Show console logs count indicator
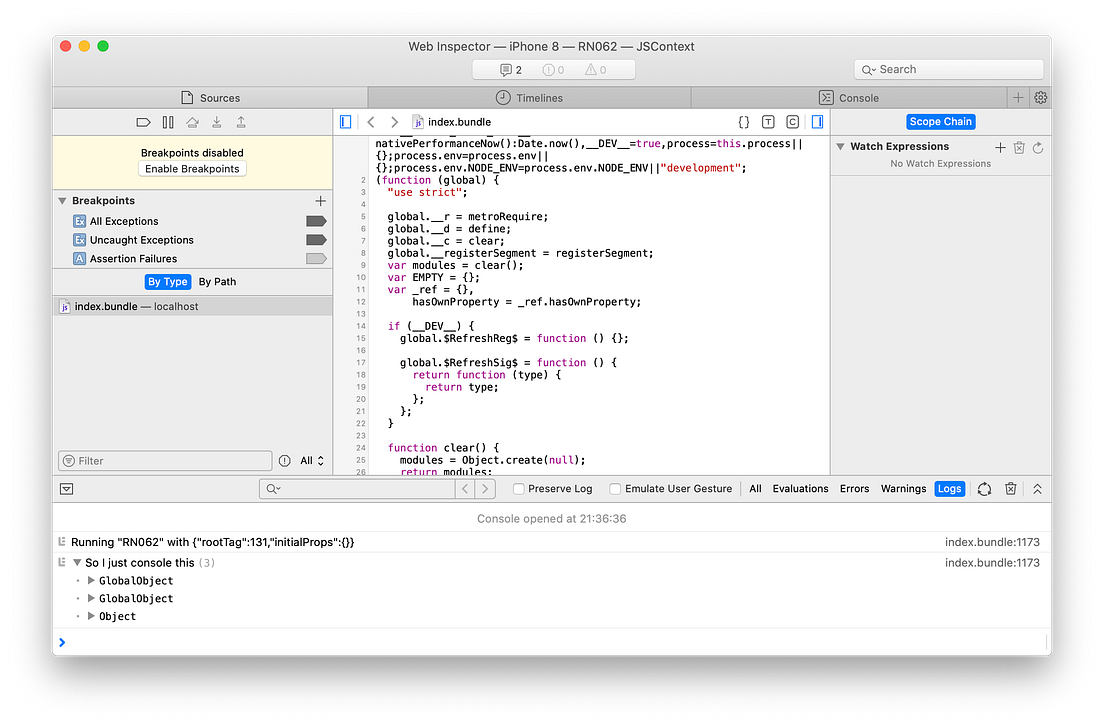The height and width of the screenshot is (725, 1104). [x=510, y=70]
